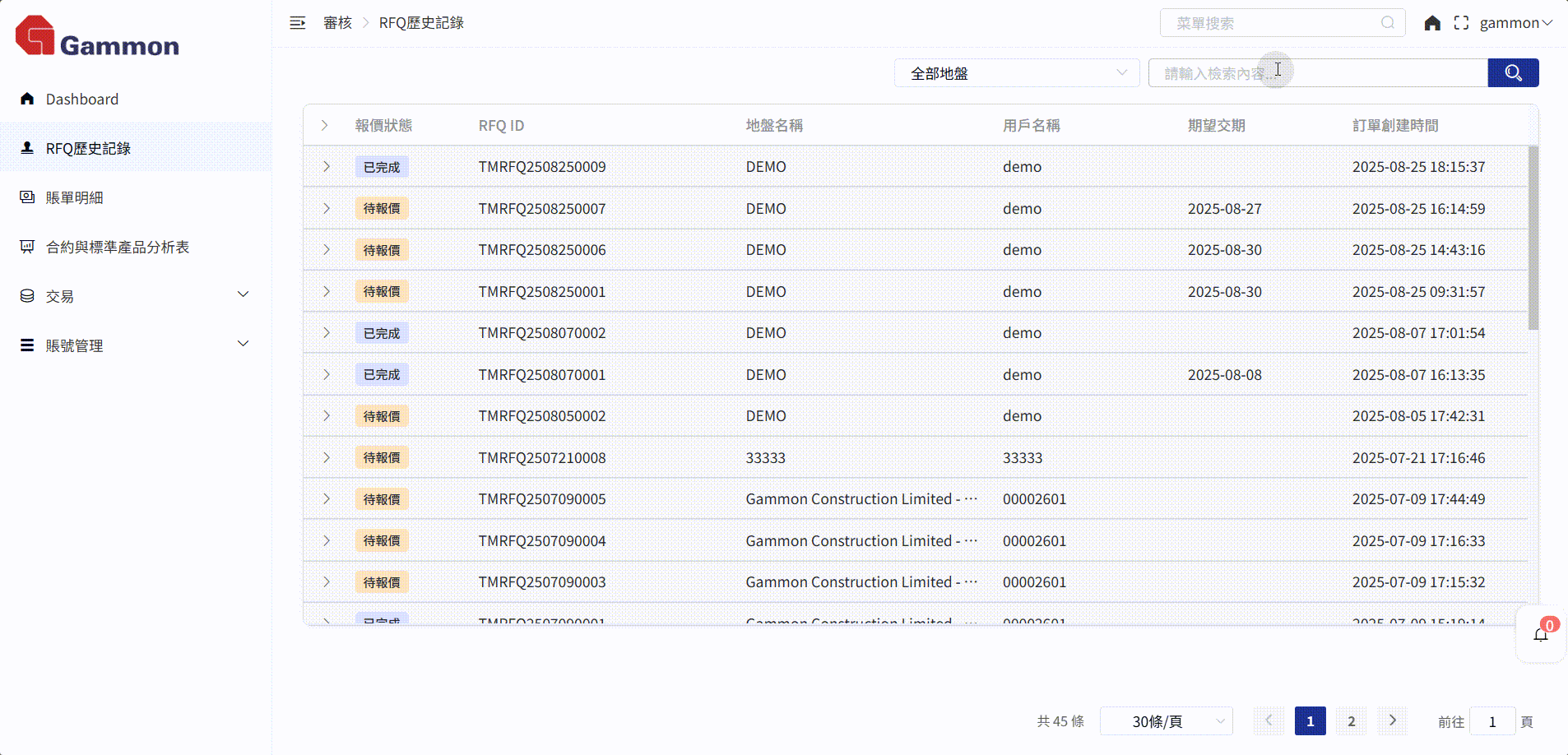Open Dashboard from the sidebar
The image size is (1568, 755).
[x=82, y=100]
